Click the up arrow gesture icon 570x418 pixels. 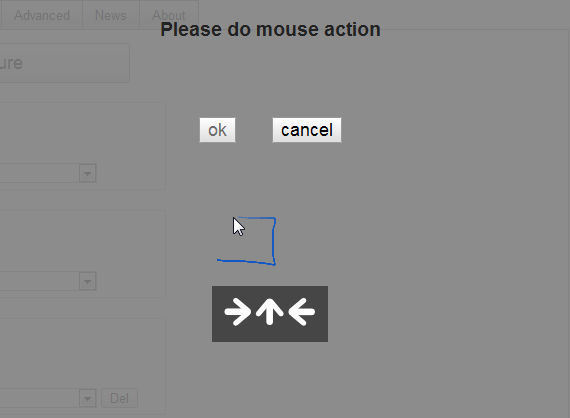click(269, 312)
